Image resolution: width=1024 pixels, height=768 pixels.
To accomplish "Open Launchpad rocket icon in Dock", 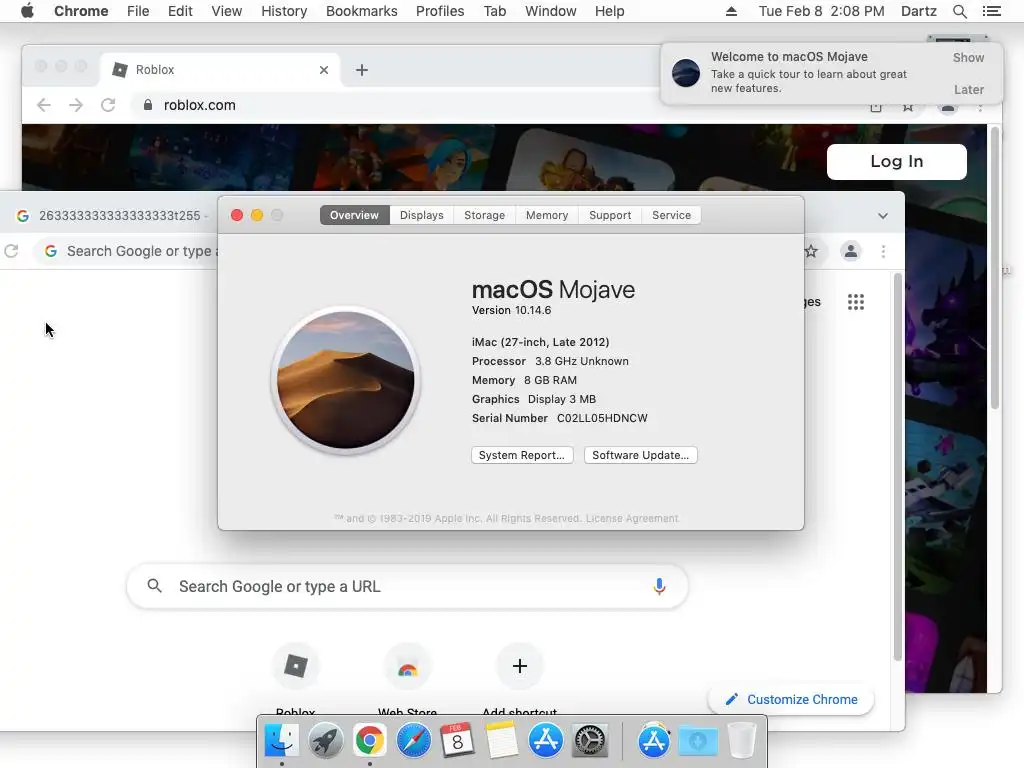I will (325, 741).
